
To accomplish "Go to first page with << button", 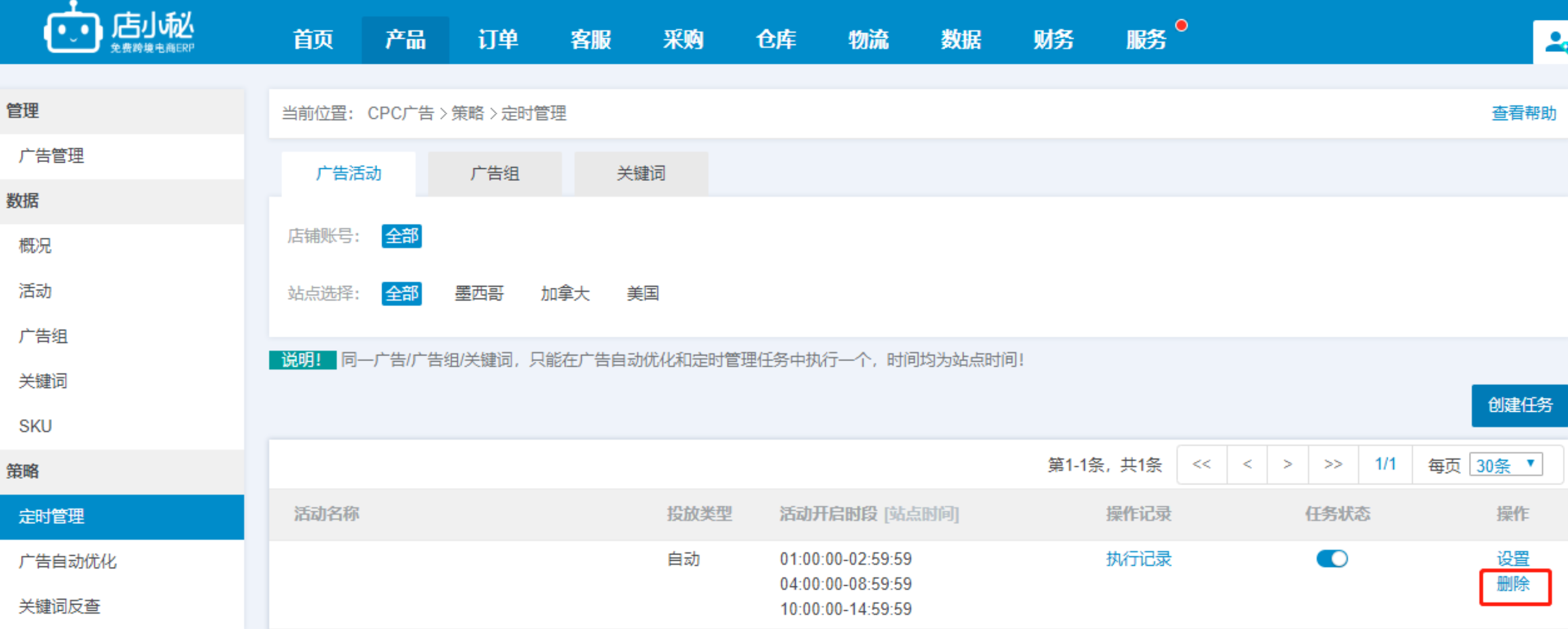I will (x=1201, y=465).
